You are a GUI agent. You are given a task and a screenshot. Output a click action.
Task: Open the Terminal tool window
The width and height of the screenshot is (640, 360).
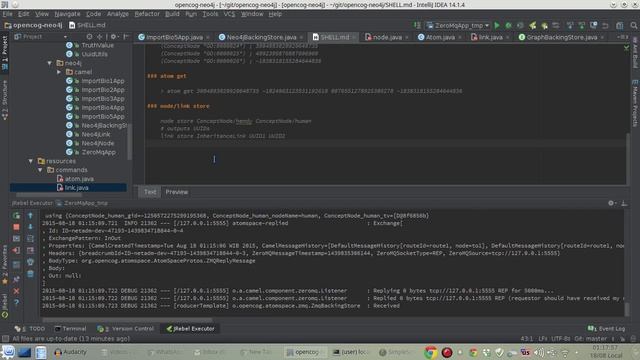tap(70, 329)
